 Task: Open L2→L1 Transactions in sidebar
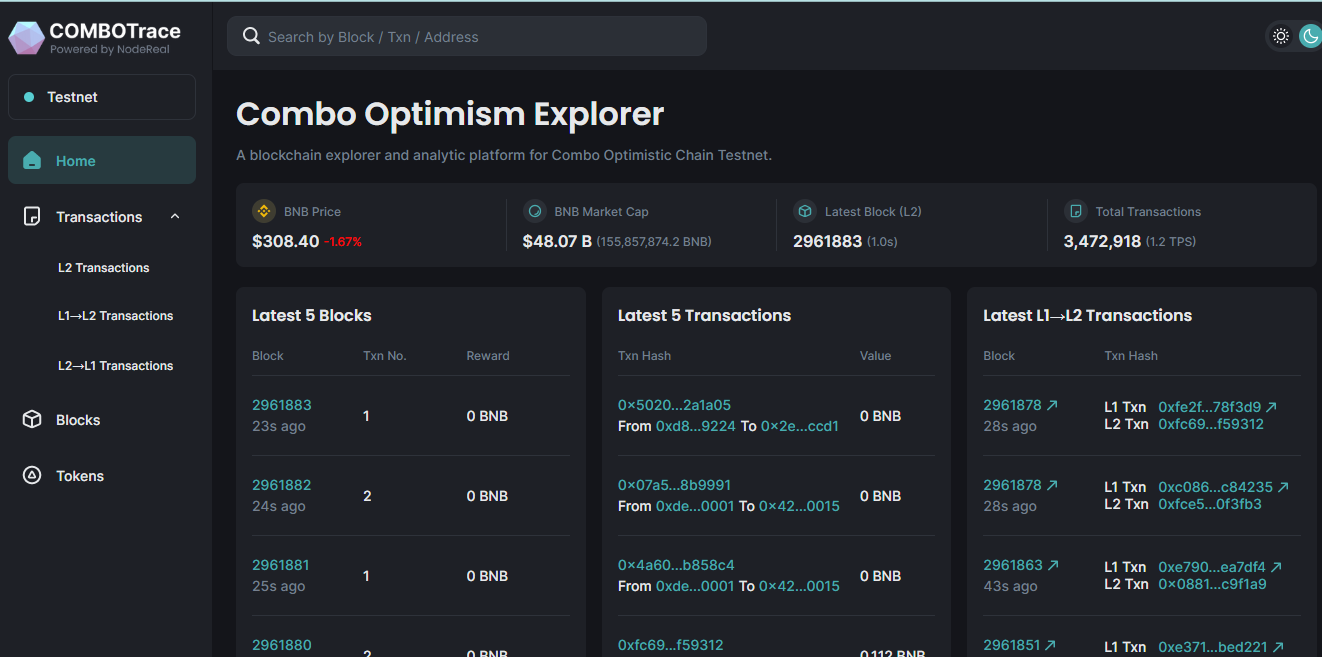(116, 366)
